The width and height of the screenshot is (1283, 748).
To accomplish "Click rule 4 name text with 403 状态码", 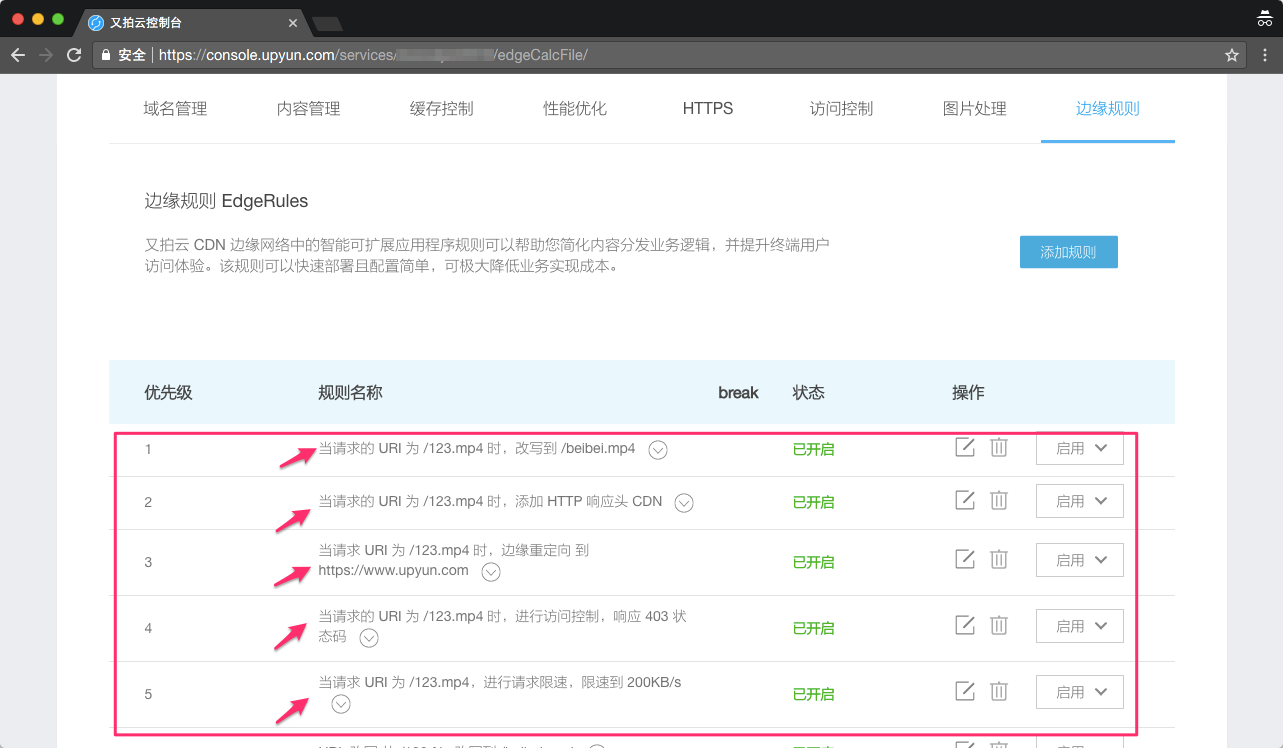I will point(502,626).
